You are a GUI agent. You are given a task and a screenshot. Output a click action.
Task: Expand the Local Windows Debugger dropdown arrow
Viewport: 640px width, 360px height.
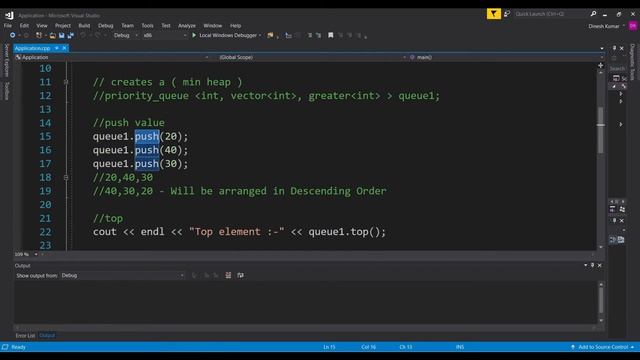260,36
